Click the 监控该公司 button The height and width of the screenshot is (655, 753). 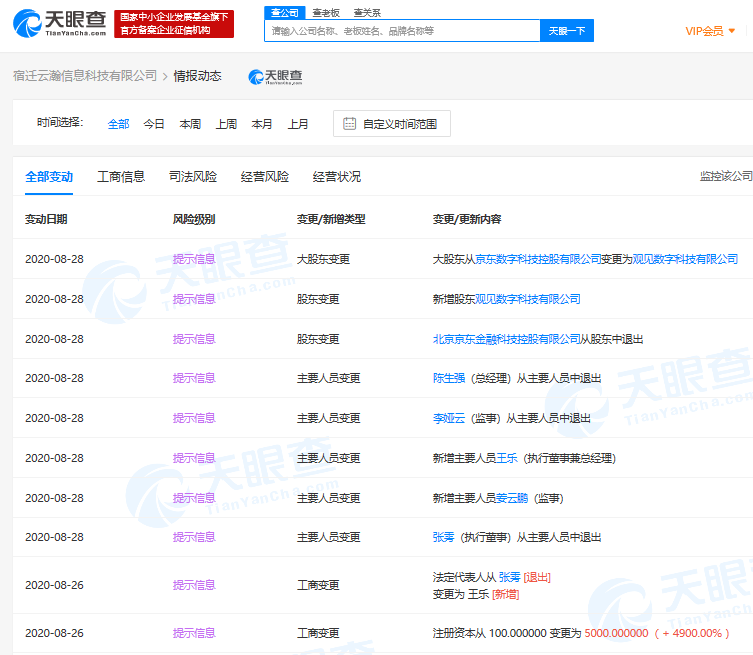(726, 176)
